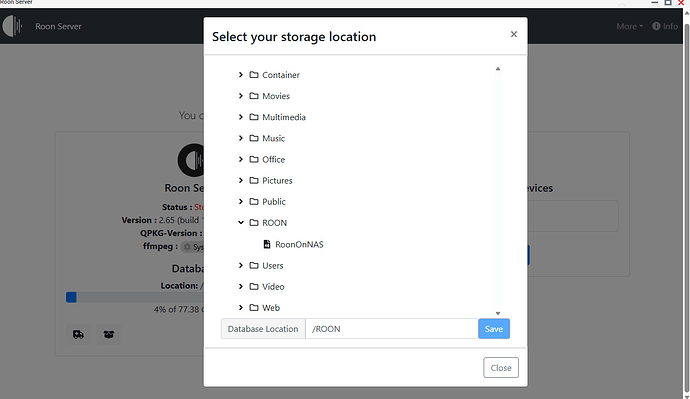Expand the Music folder chevron
Image resolution: width=690 pixels, height=399 pixels.
(x=241, y=138)
